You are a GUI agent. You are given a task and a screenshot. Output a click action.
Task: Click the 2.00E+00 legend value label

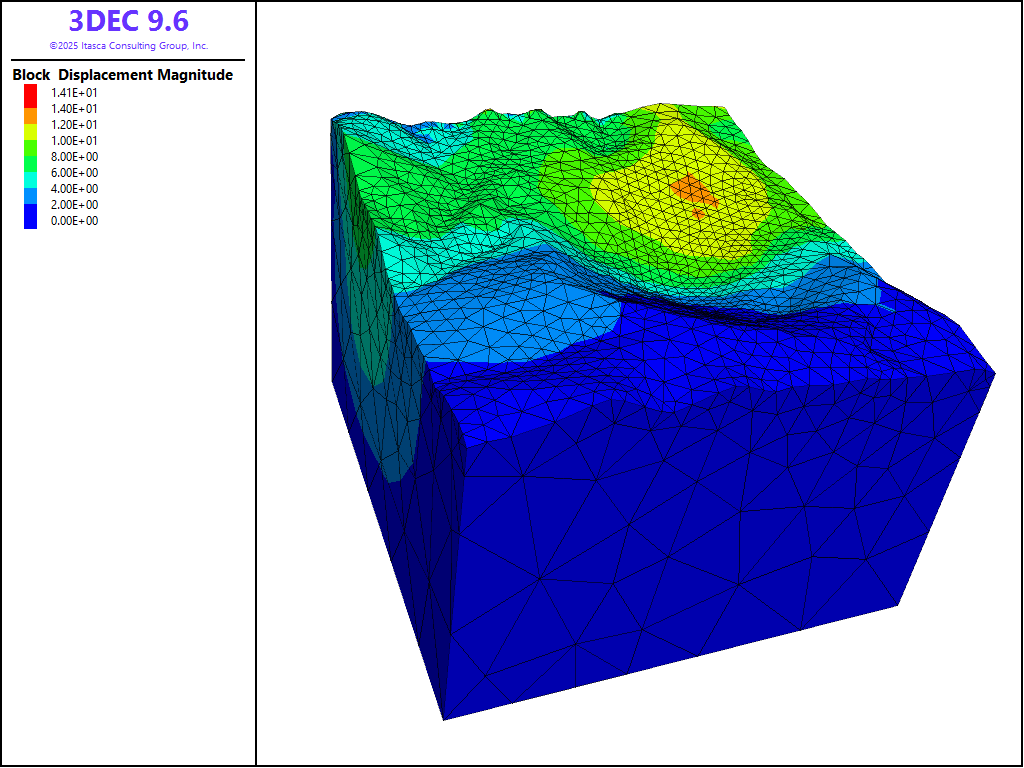(x=75, y=205)
